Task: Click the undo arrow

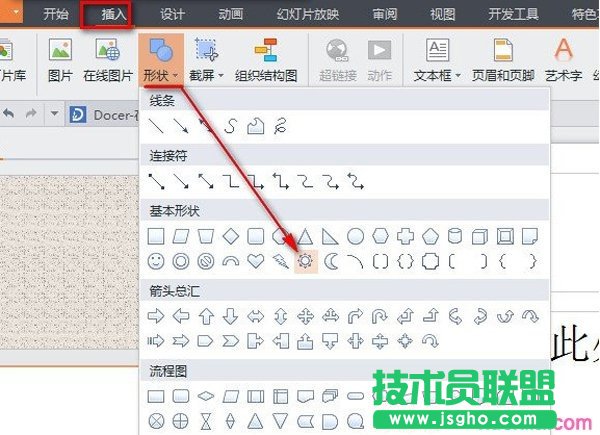Action: (x=8, y=114)
